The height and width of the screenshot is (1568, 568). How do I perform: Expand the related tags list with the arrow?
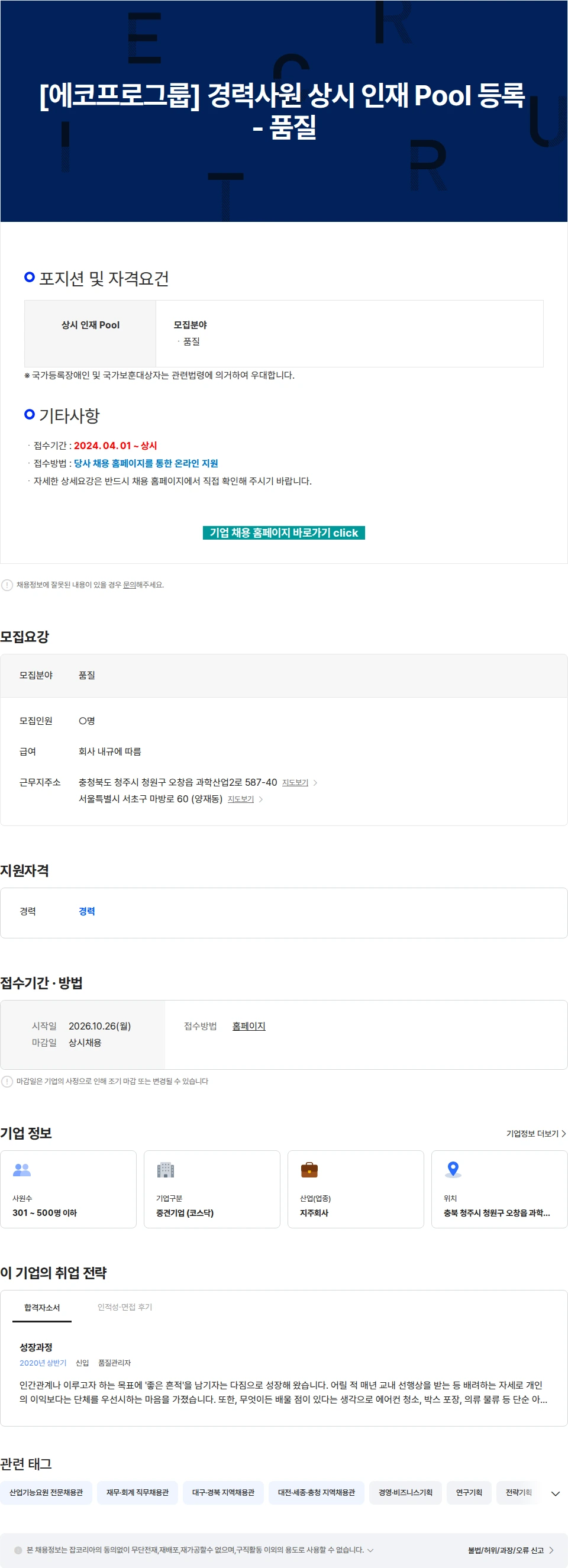click(555, 1493)
